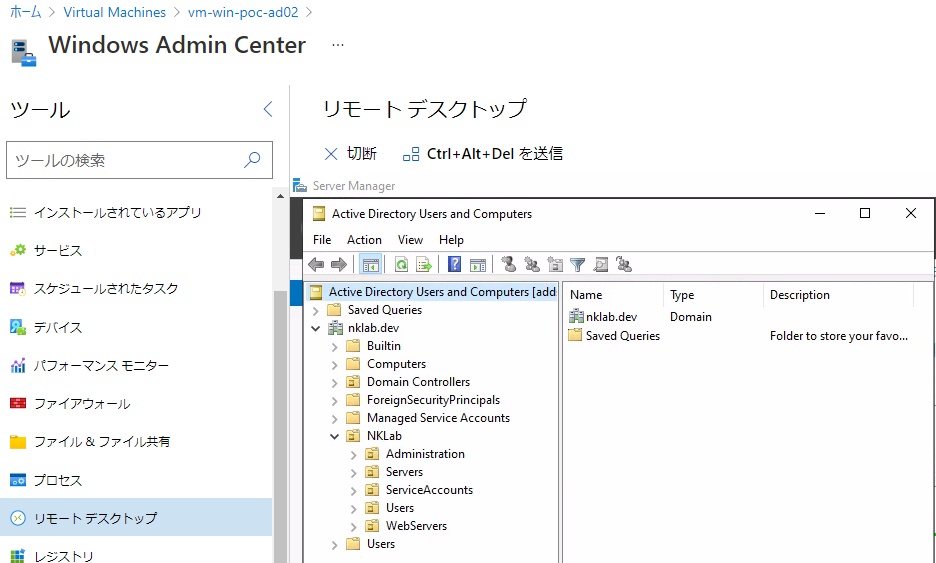Open Help via blue question mark icon
The width and height of the screenshot is (936, 563).
pyautogui.click(x=454, y=264)
